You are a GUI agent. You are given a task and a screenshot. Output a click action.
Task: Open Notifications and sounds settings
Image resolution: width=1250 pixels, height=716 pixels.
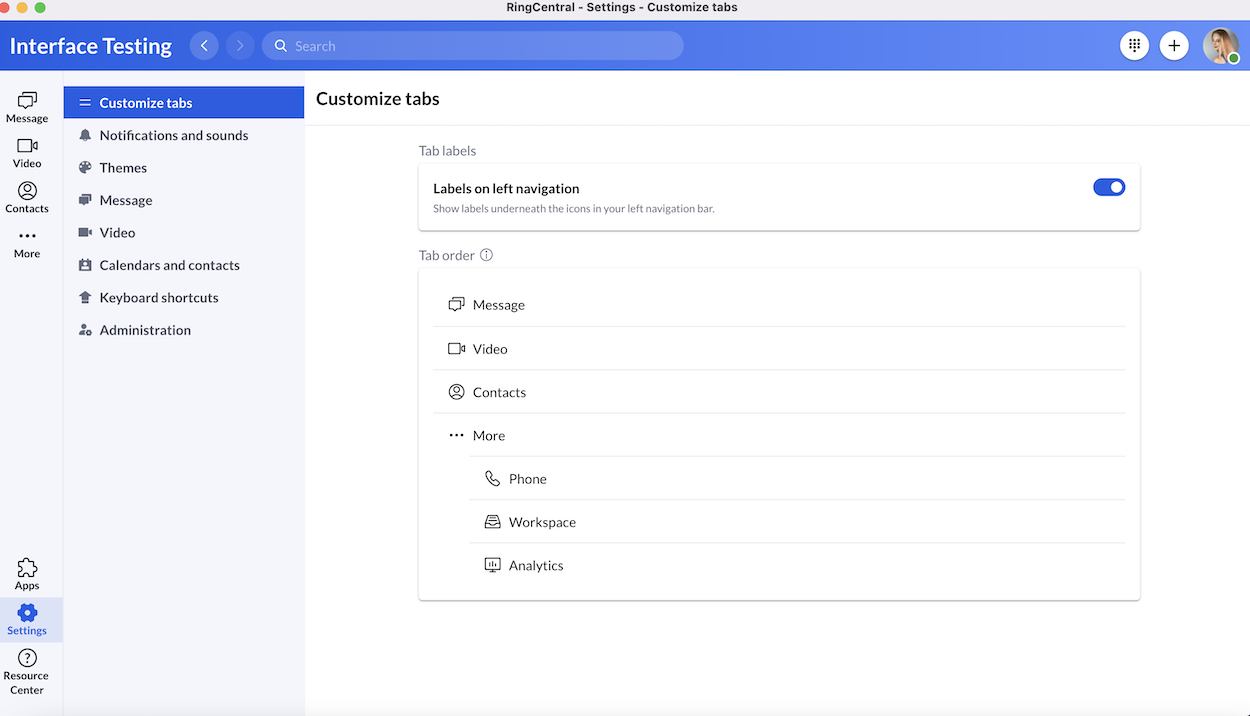click(184, 135)
